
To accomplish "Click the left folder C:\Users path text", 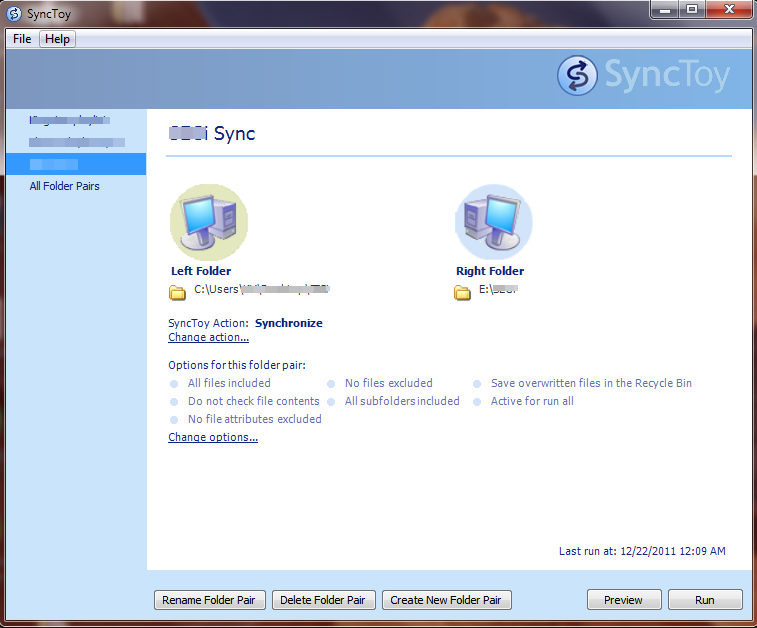I will tap(262, 289).
